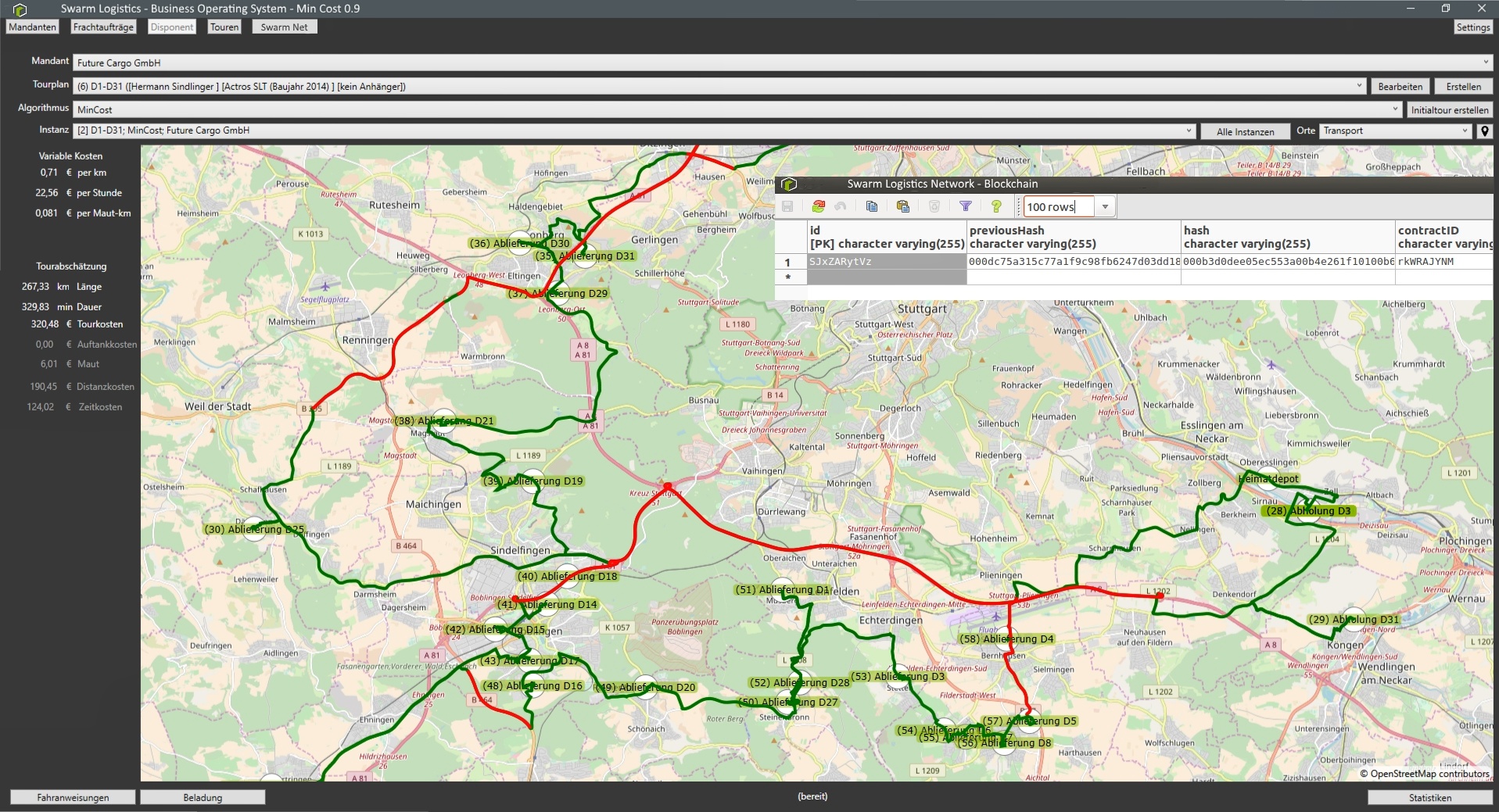Click the Delete trash icon in the Blockchain toolbar
The height and width of the screenshot is (812, 1499).
click(x=934, y=206)
